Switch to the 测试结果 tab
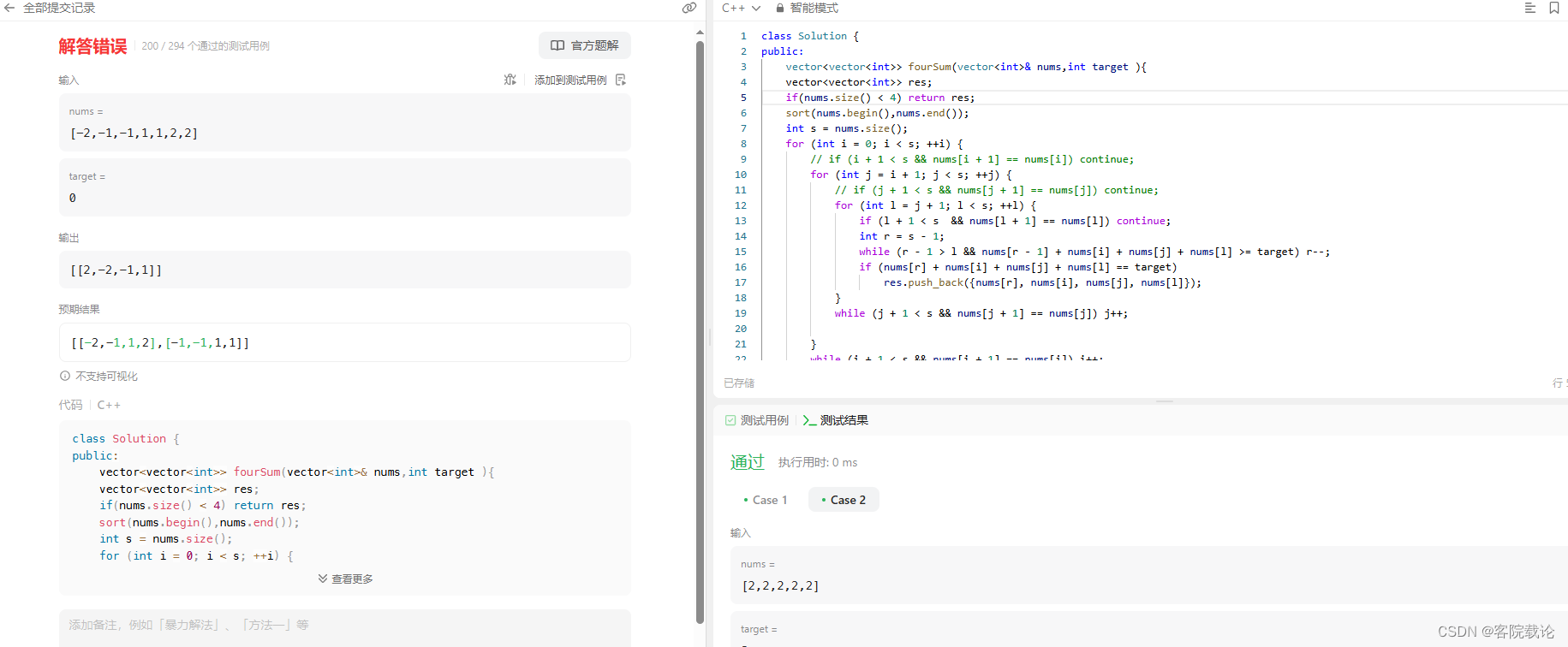 point(836,420)
